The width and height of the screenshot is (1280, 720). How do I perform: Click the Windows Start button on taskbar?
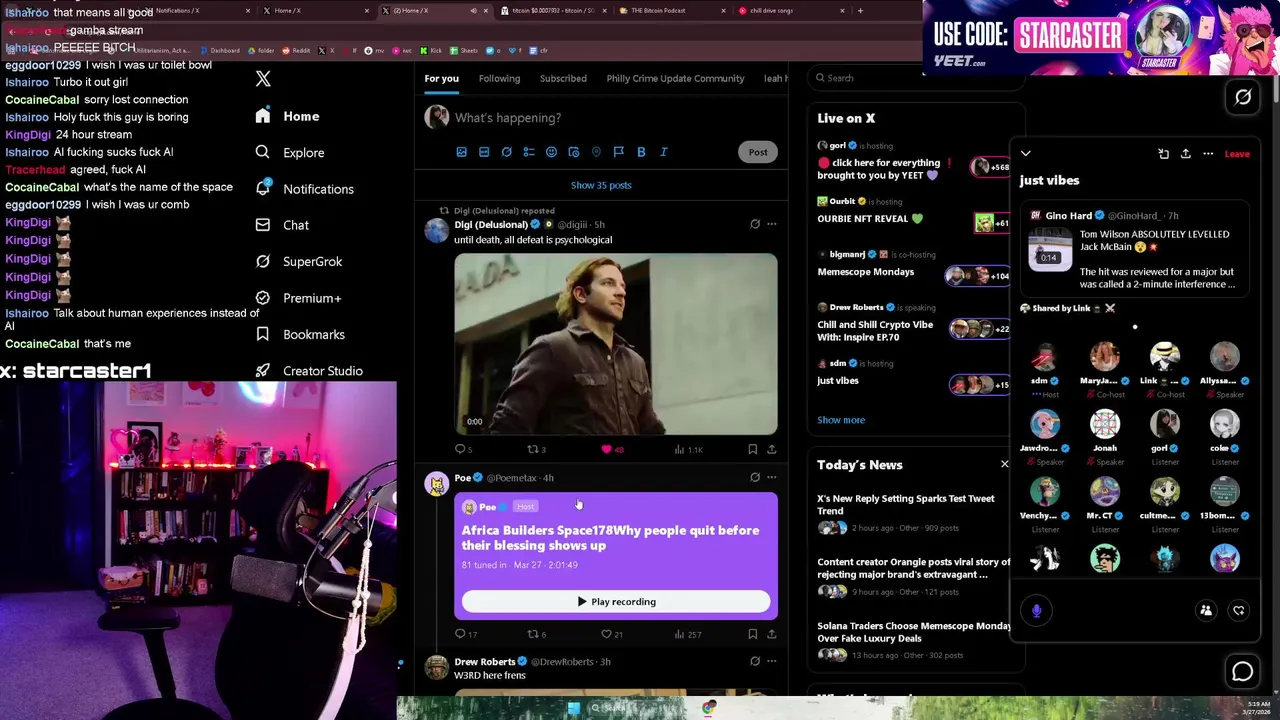coord(574,708)
